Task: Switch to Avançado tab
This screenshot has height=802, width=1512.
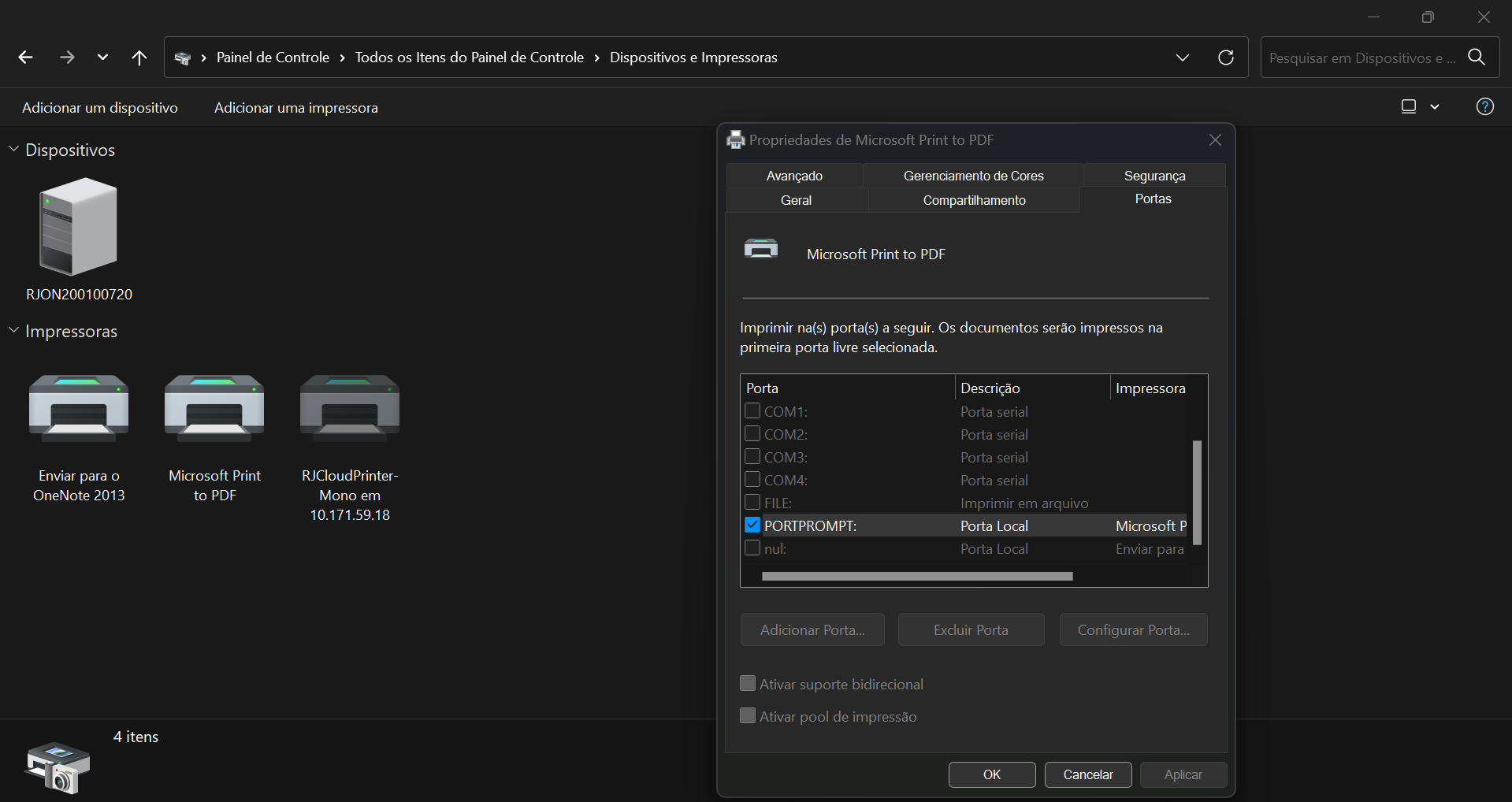Action: pos(794,176)
